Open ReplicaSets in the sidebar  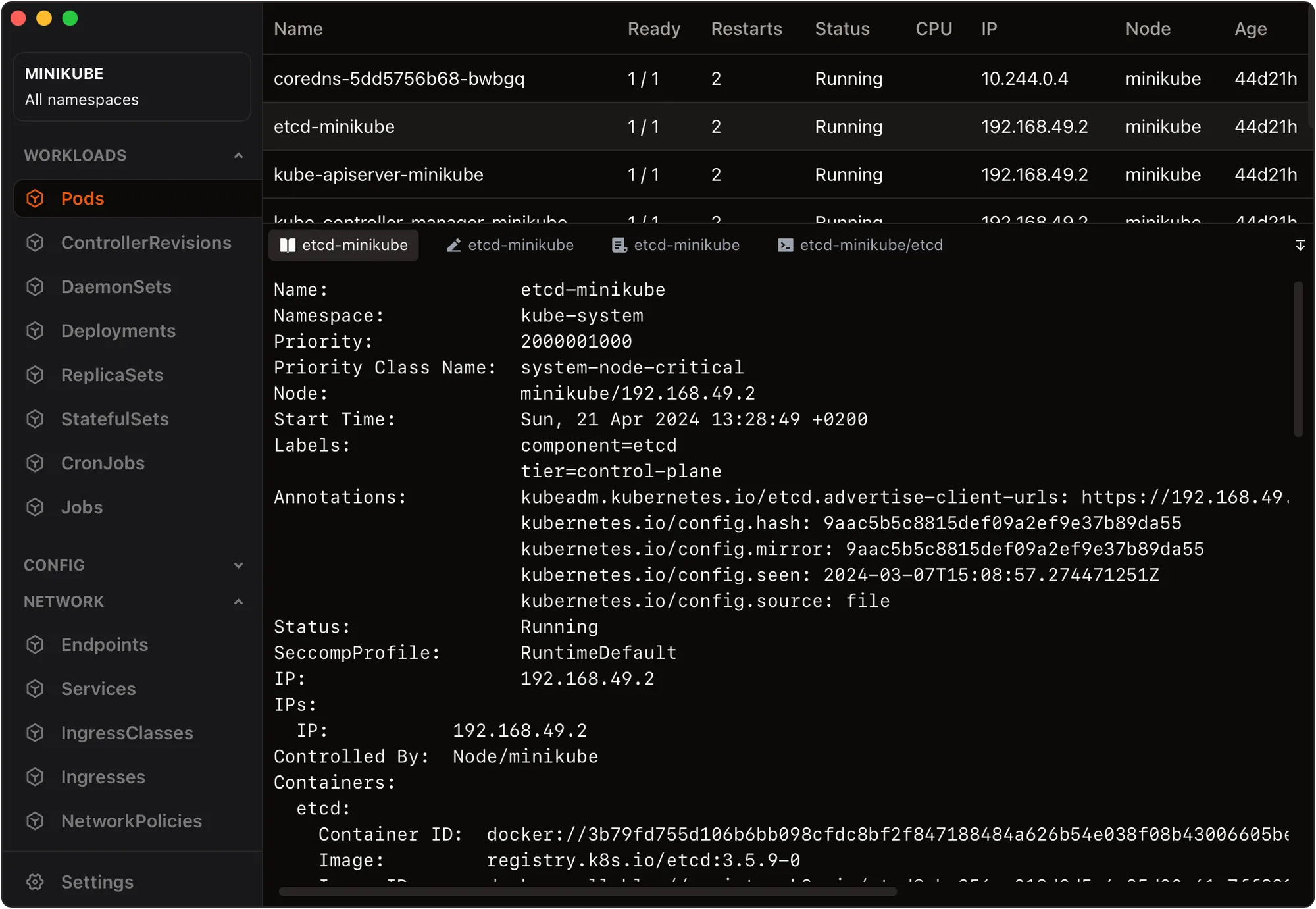pyautogui.click(x=138, y=375)
